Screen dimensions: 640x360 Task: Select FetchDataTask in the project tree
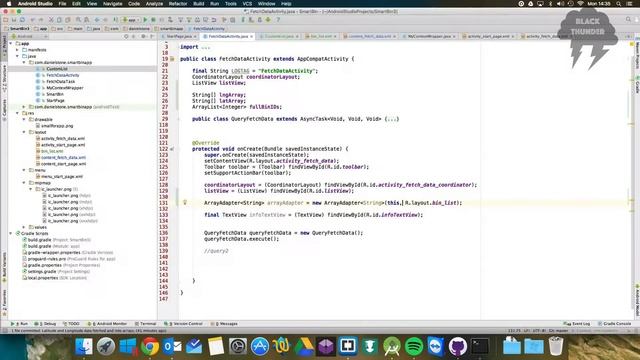click(60, 81)
